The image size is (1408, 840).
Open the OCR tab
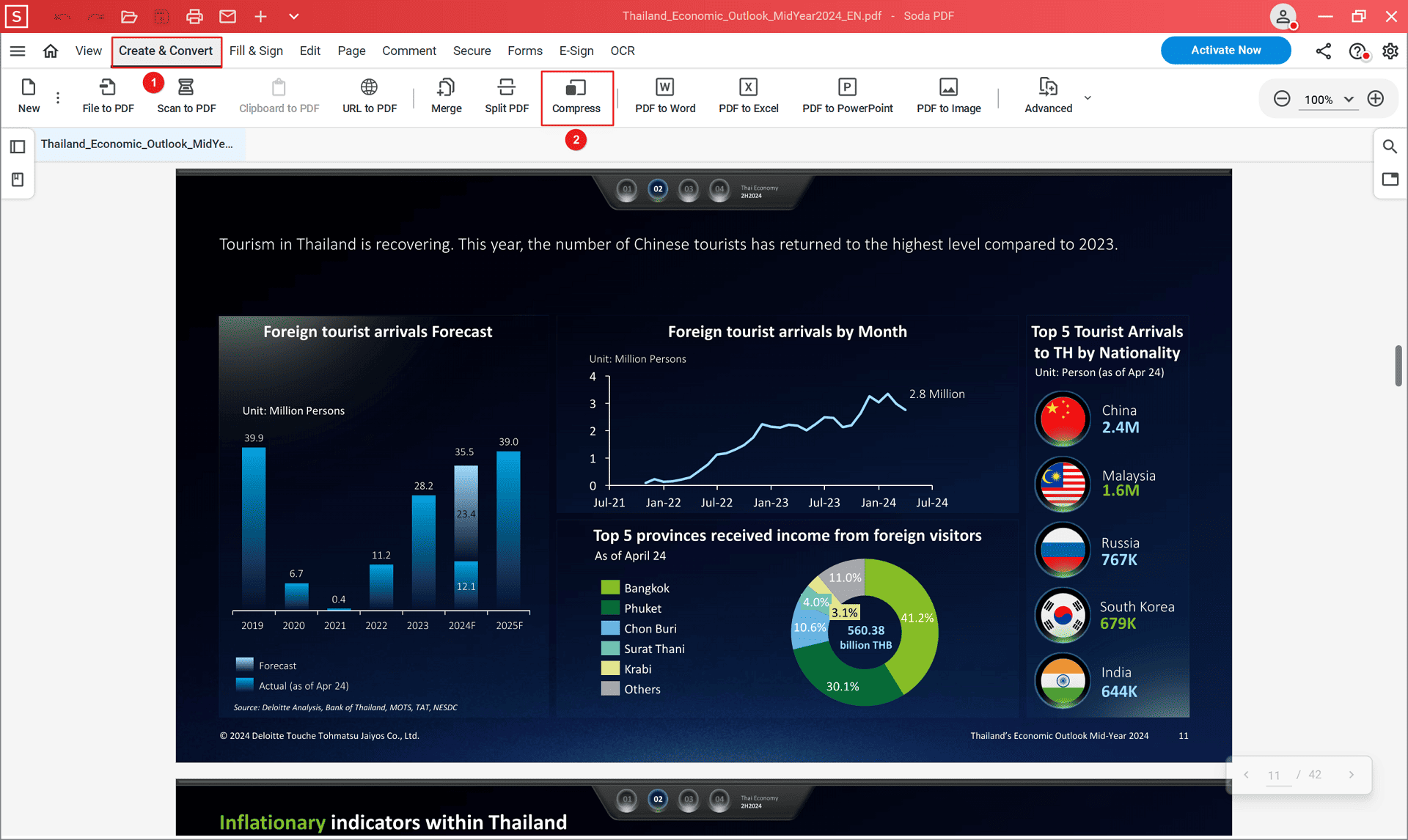pos(623,51)
